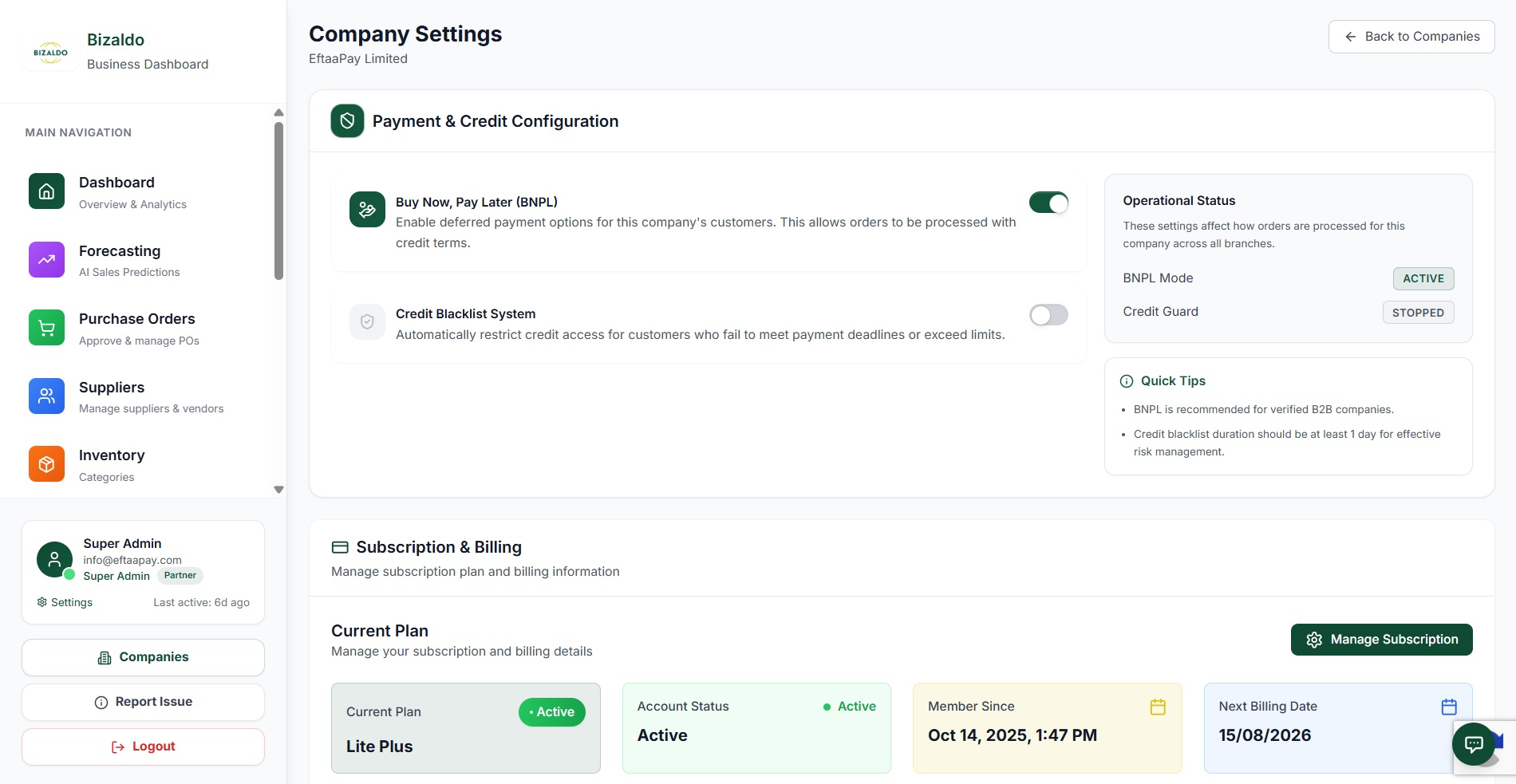Click the Super Admin avatar icon
1516x784 pixels.
coord(54,560)
